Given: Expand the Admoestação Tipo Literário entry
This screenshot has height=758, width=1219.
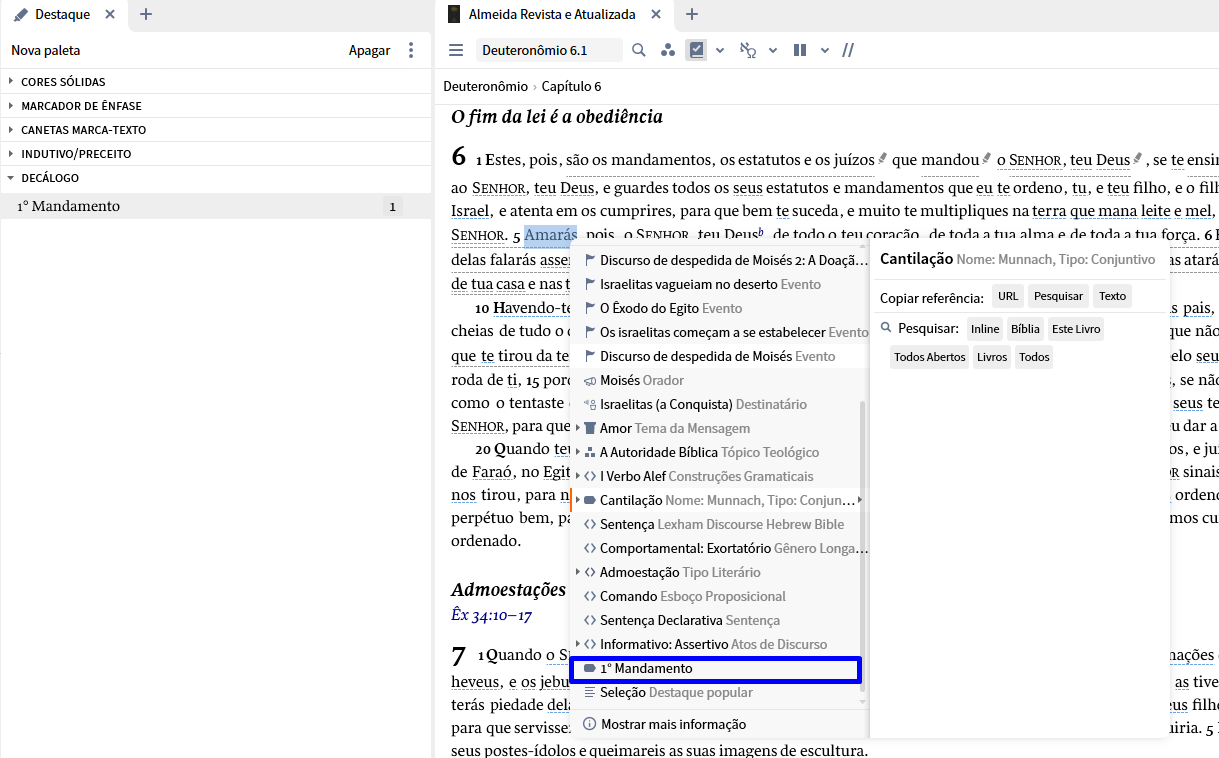Looking at the screenshot, I should 577,572.
